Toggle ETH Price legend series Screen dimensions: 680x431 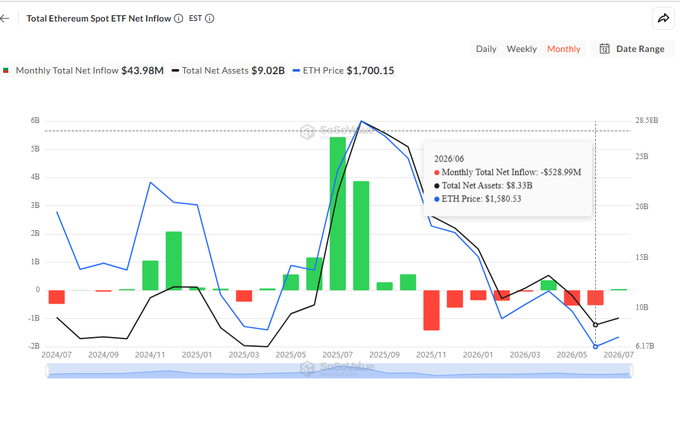[343, 70]
